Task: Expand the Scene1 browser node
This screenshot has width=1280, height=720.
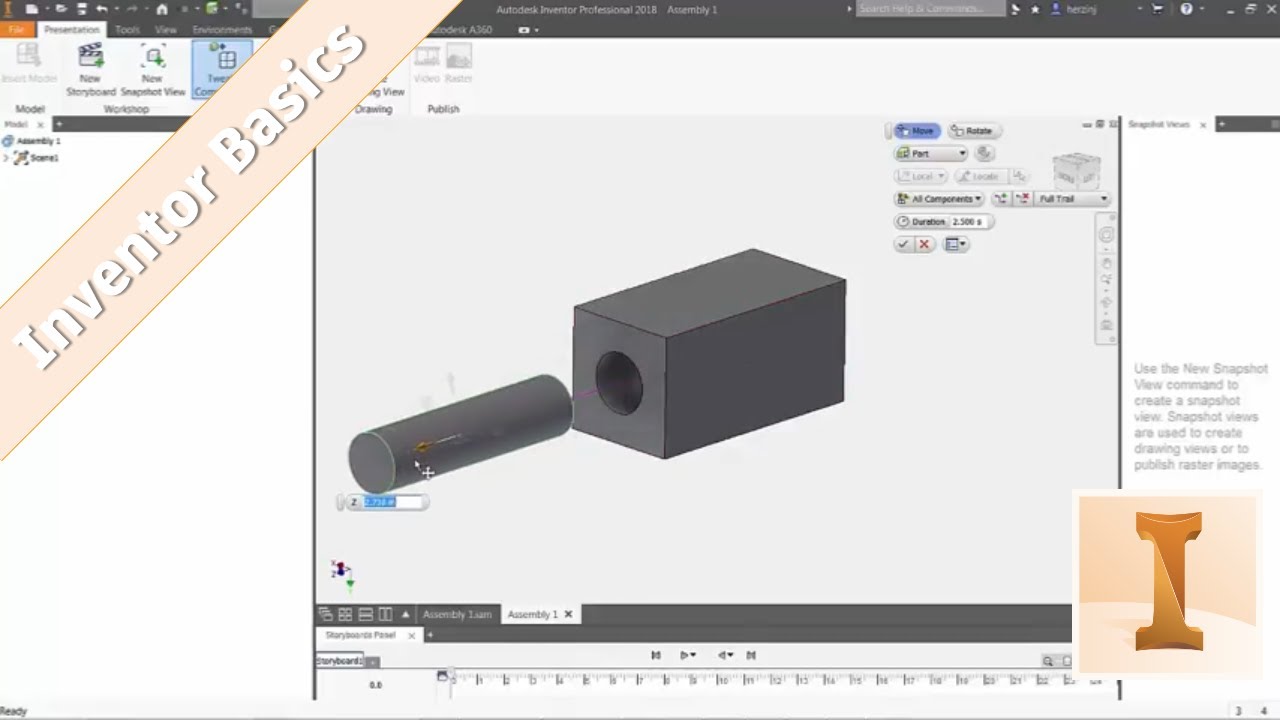Action: (6, 158)
